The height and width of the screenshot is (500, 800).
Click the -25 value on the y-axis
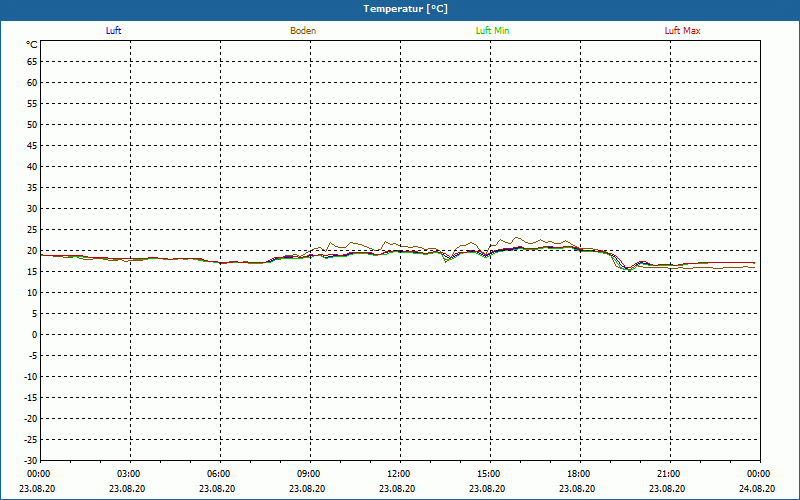point(31,440)
